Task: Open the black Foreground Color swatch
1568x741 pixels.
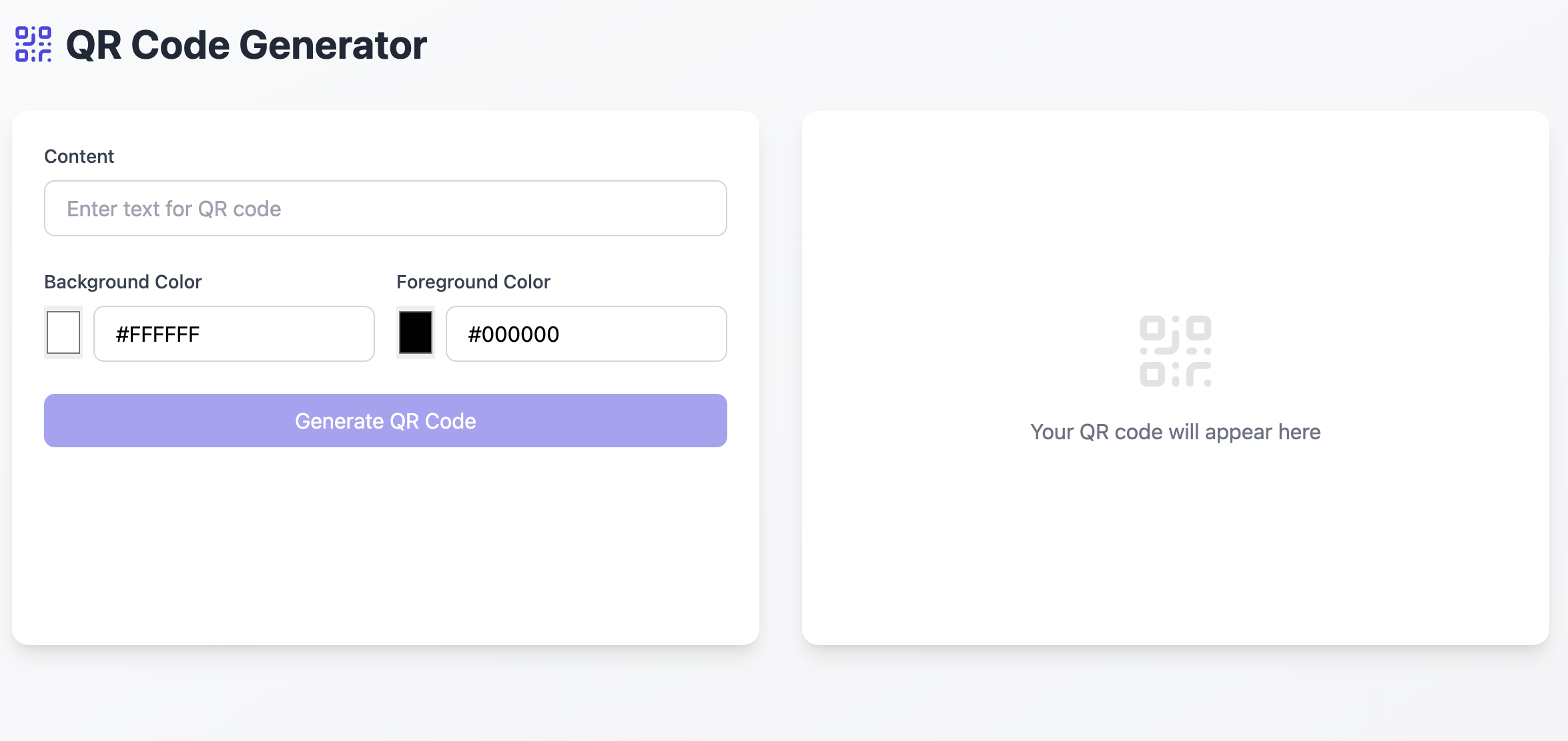Action: pos(415,332)
